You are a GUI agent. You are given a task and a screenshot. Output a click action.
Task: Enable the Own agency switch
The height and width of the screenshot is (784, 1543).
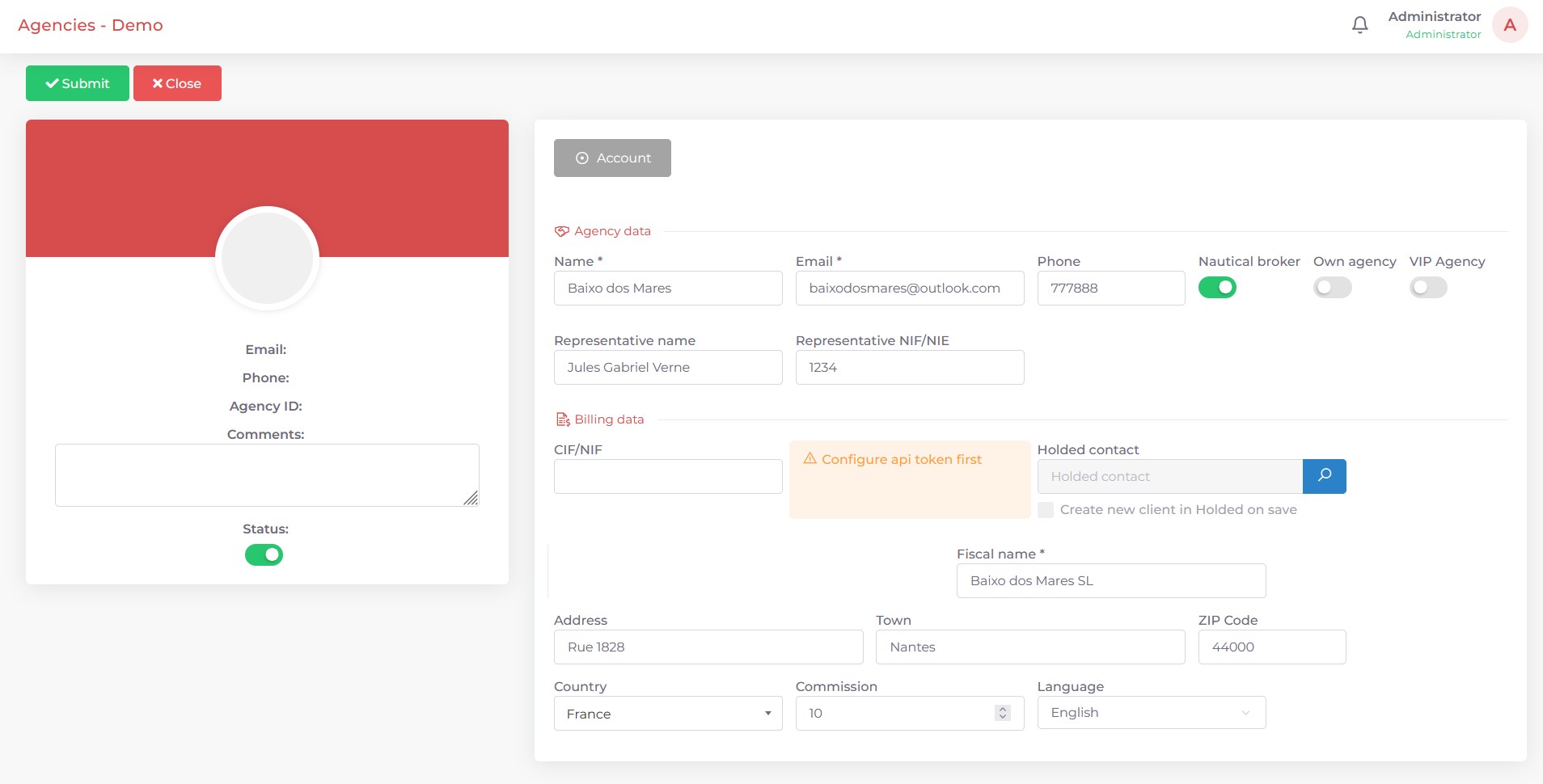coord(1332,287)
